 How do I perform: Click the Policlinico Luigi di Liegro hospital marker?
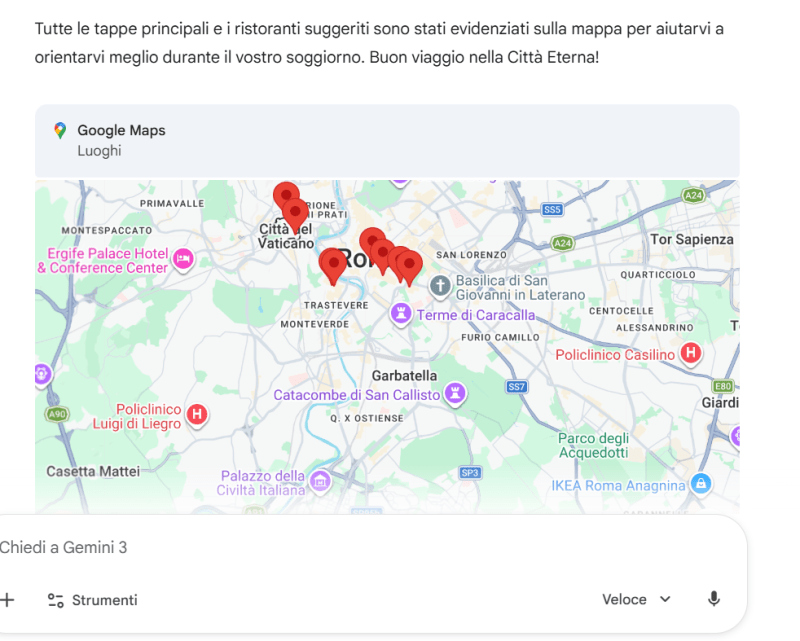[198, 414]
